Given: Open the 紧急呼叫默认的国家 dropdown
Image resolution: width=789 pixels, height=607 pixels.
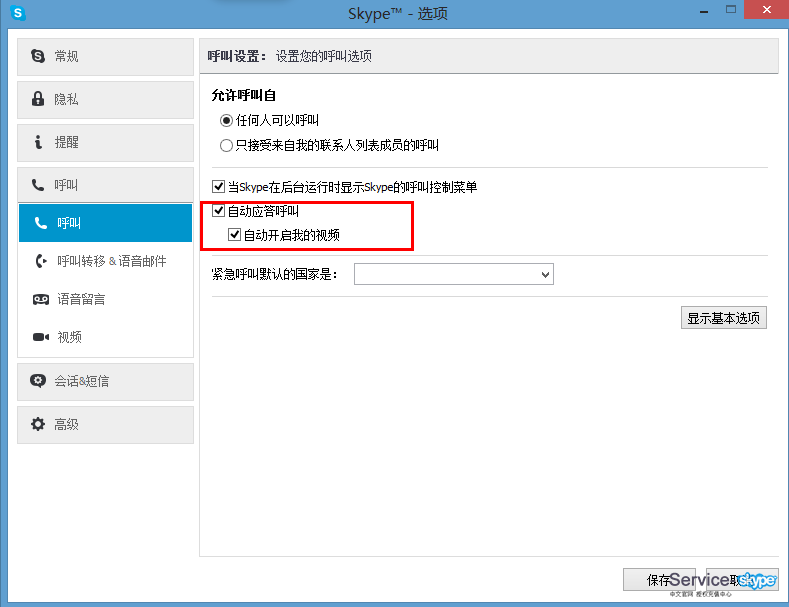Looking at the screenshot, I should click(x=453, y=274).
